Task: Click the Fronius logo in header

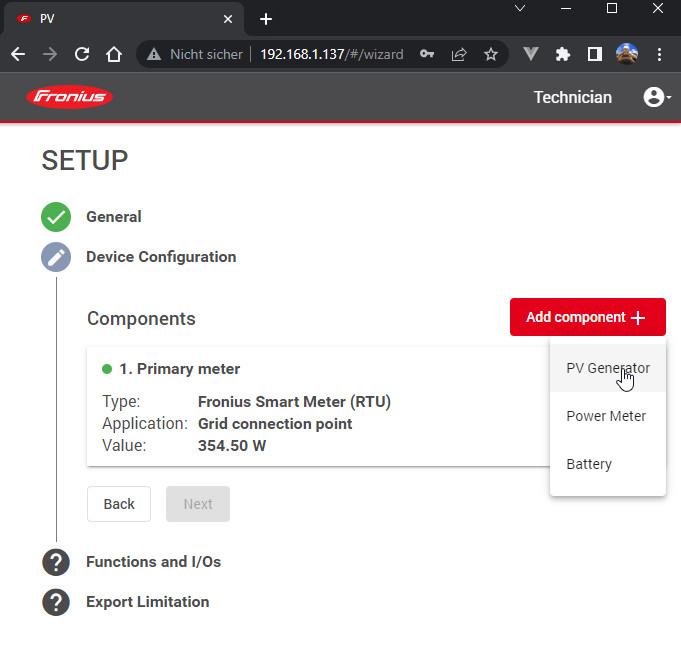Action: point(70,97)
